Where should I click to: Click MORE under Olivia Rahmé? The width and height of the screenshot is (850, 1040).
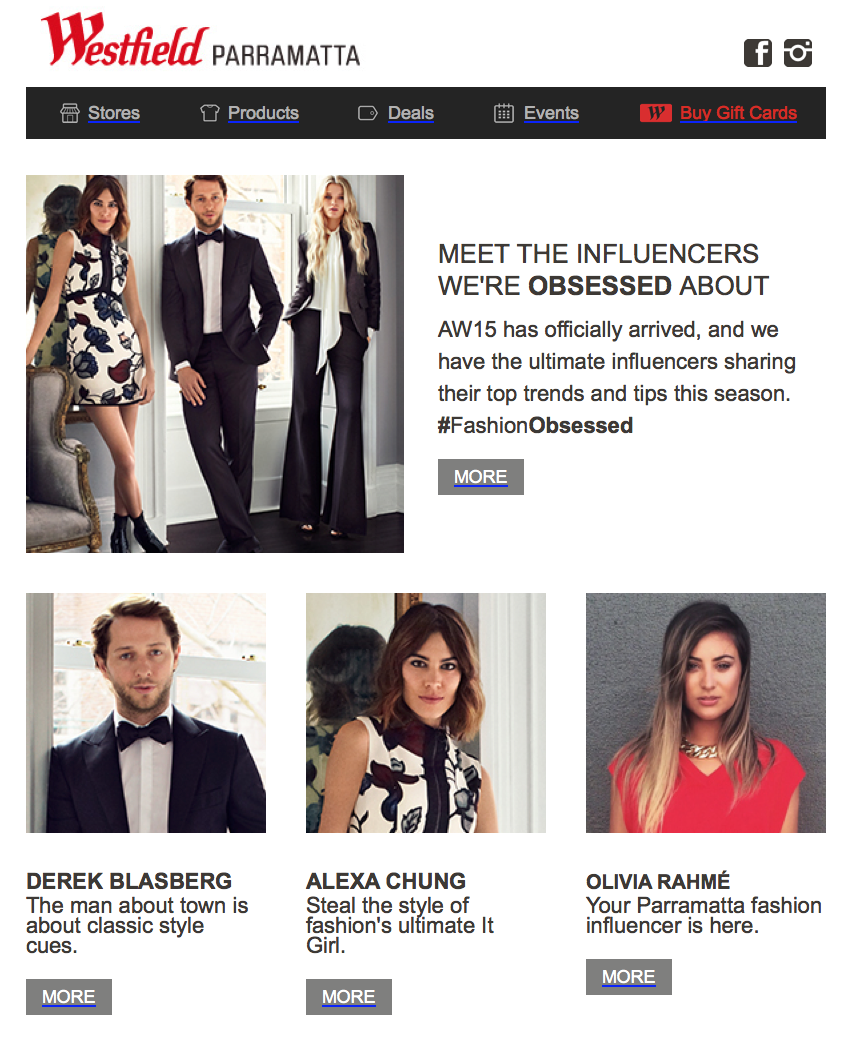[x=629, y=977]
